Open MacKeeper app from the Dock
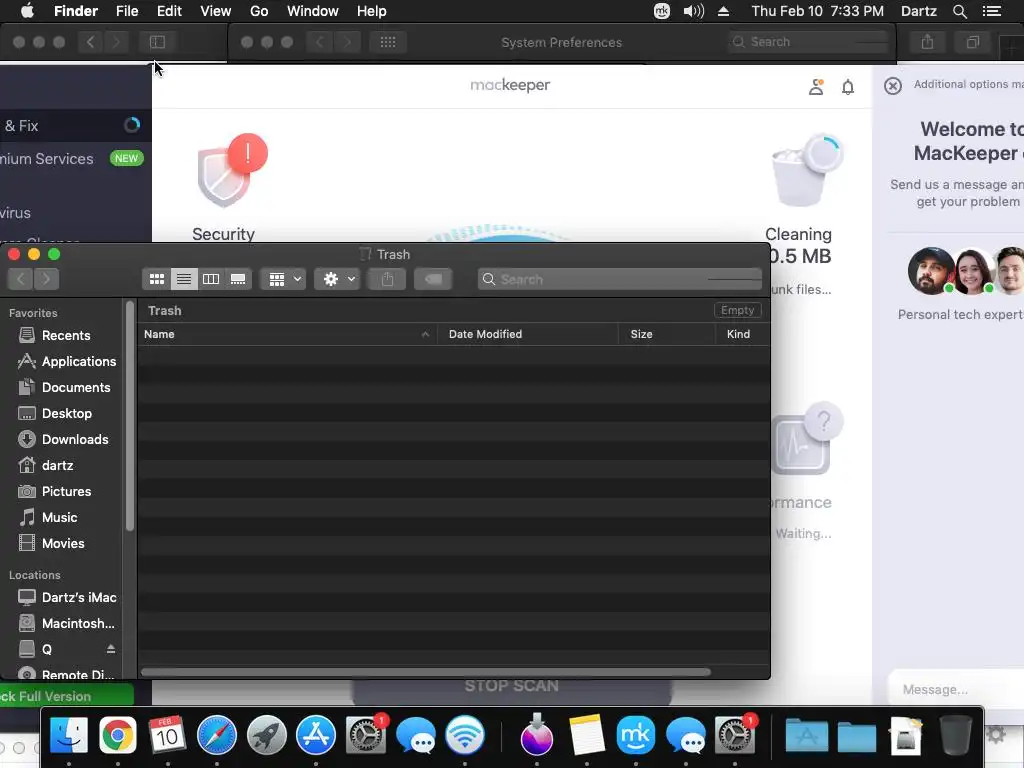The height and width of the screenshot is (768, 1024). coord(635,735)
